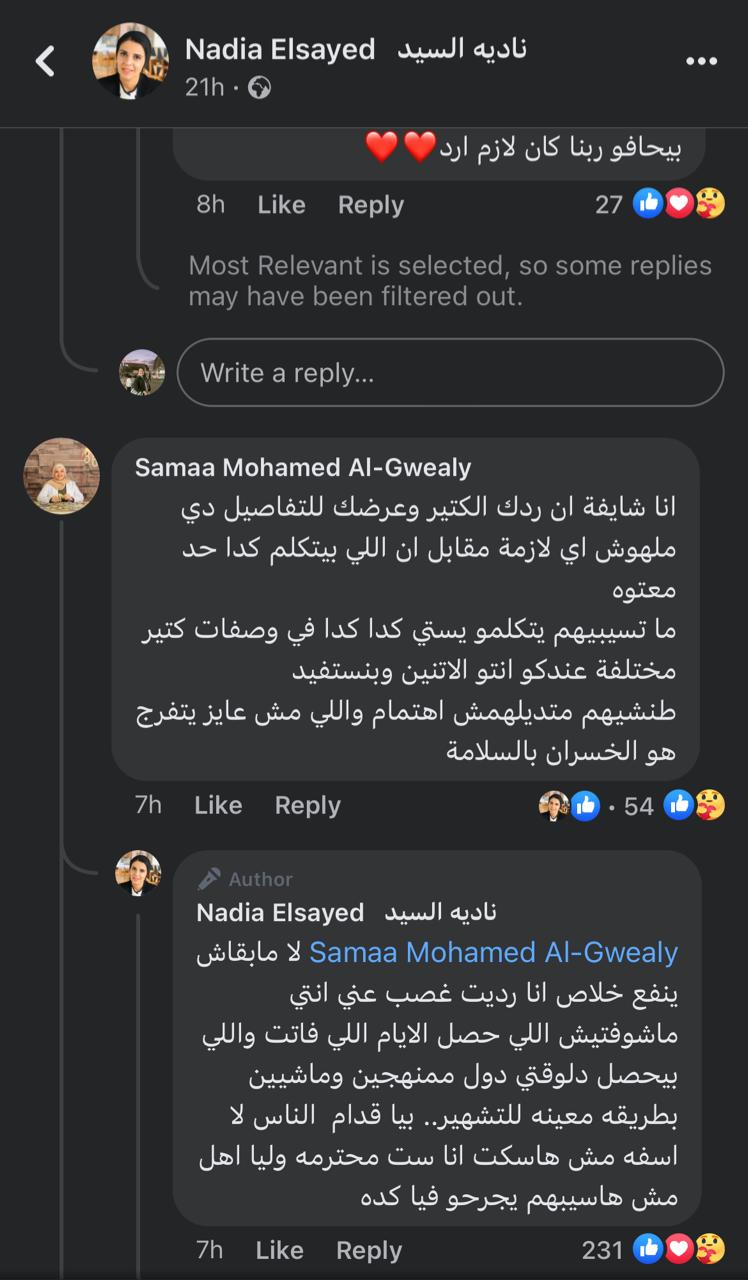Reply to Samaa Mohamed Al-Gwealy's comment
The width and height of the screenshot is (748, 1280).
tap(307, 805)
